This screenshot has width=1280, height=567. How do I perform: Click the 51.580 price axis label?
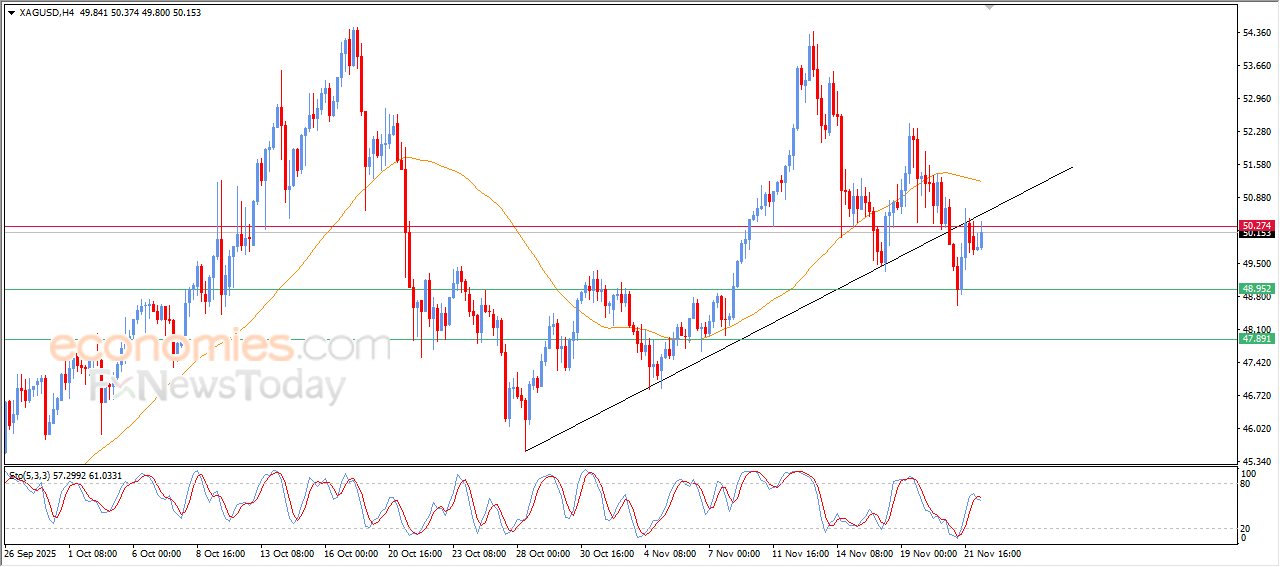pyautogui.click(x=1259, y=165)
